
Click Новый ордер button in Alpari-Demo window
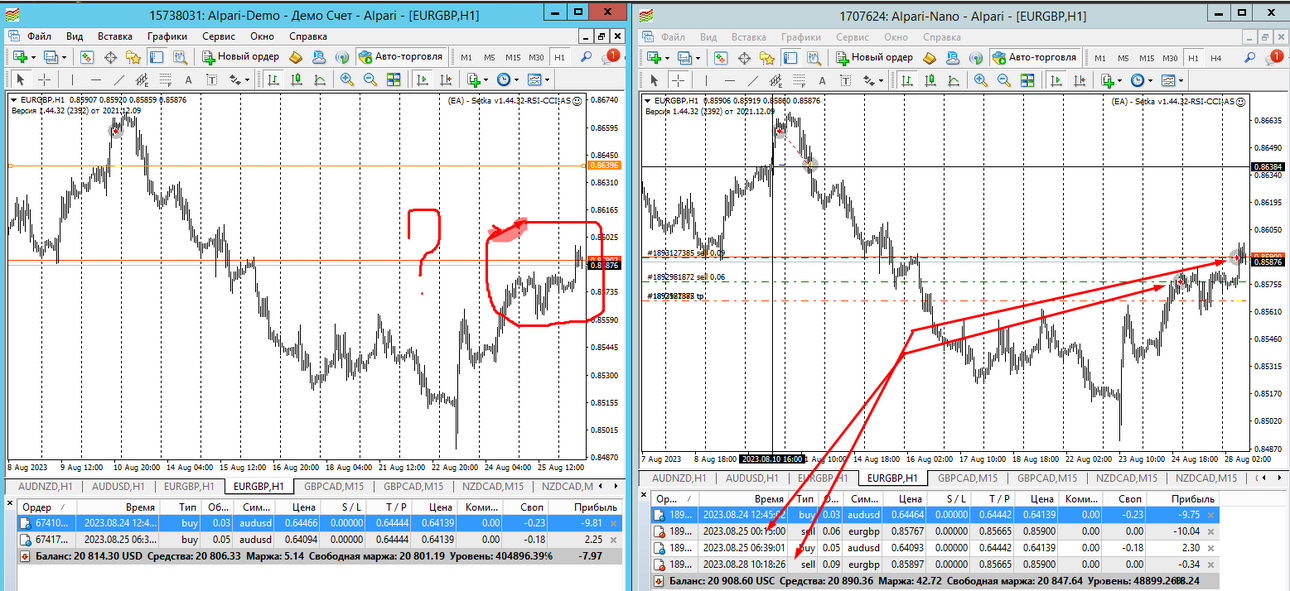point(240,56)
